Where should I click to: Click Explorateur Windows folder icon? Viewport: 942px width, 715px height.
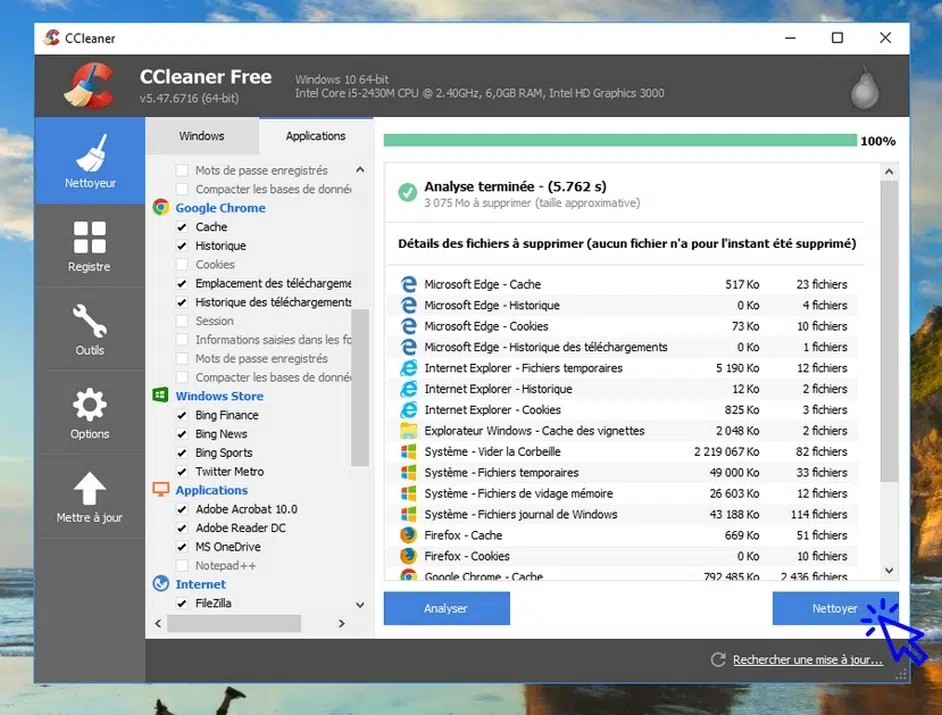(x=409, y=430)
